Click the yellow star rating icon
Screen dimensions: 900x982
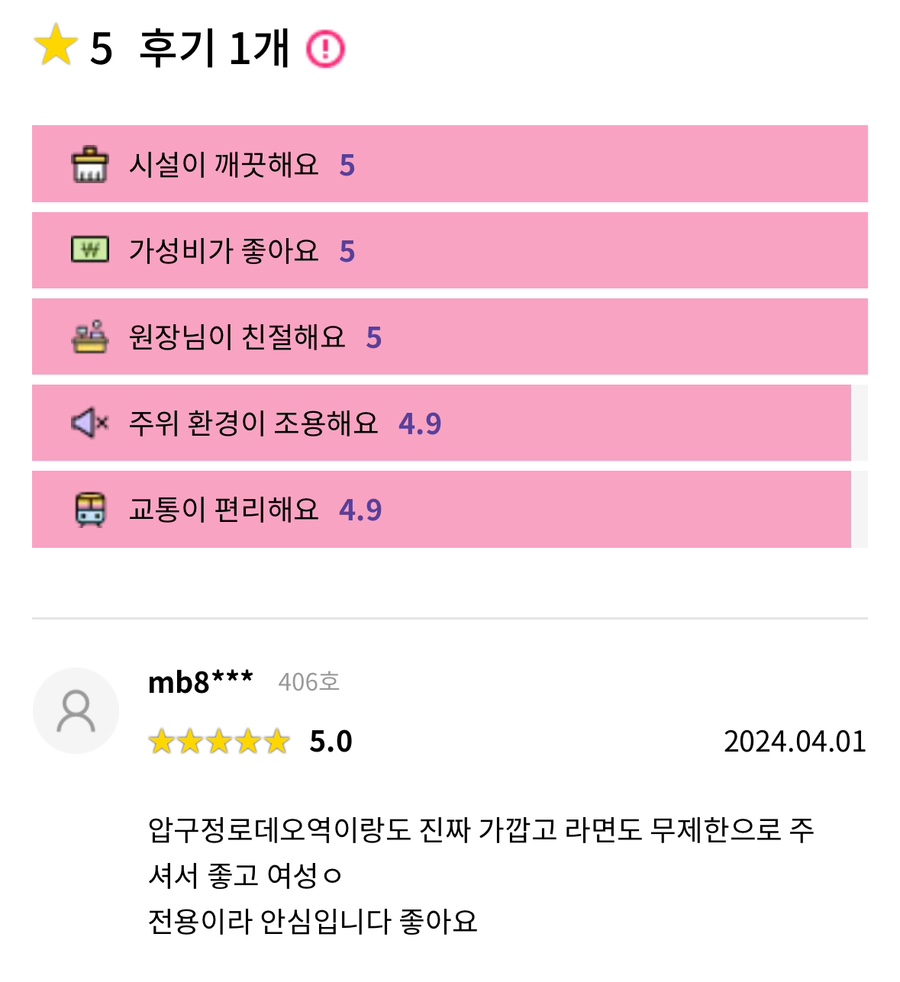pos(55,47)
